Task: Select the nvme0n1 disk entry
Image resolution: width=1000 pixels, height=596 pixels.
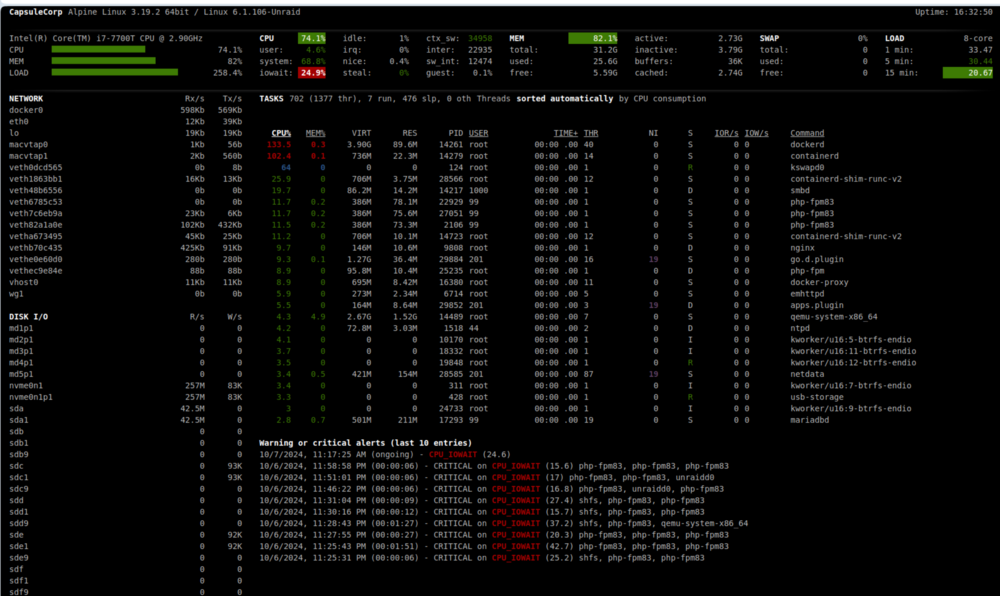Action: [126, 386]
